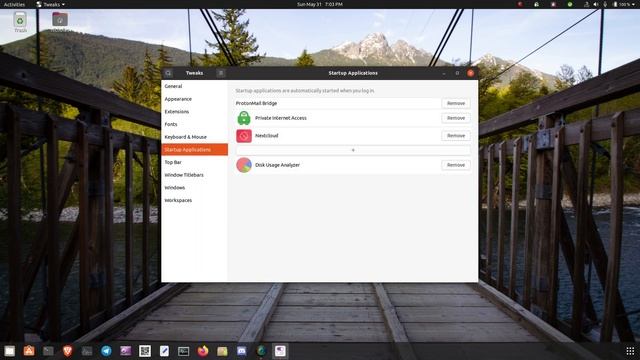
Task: Open the QR code app in dock
Action: click(145, 351)
